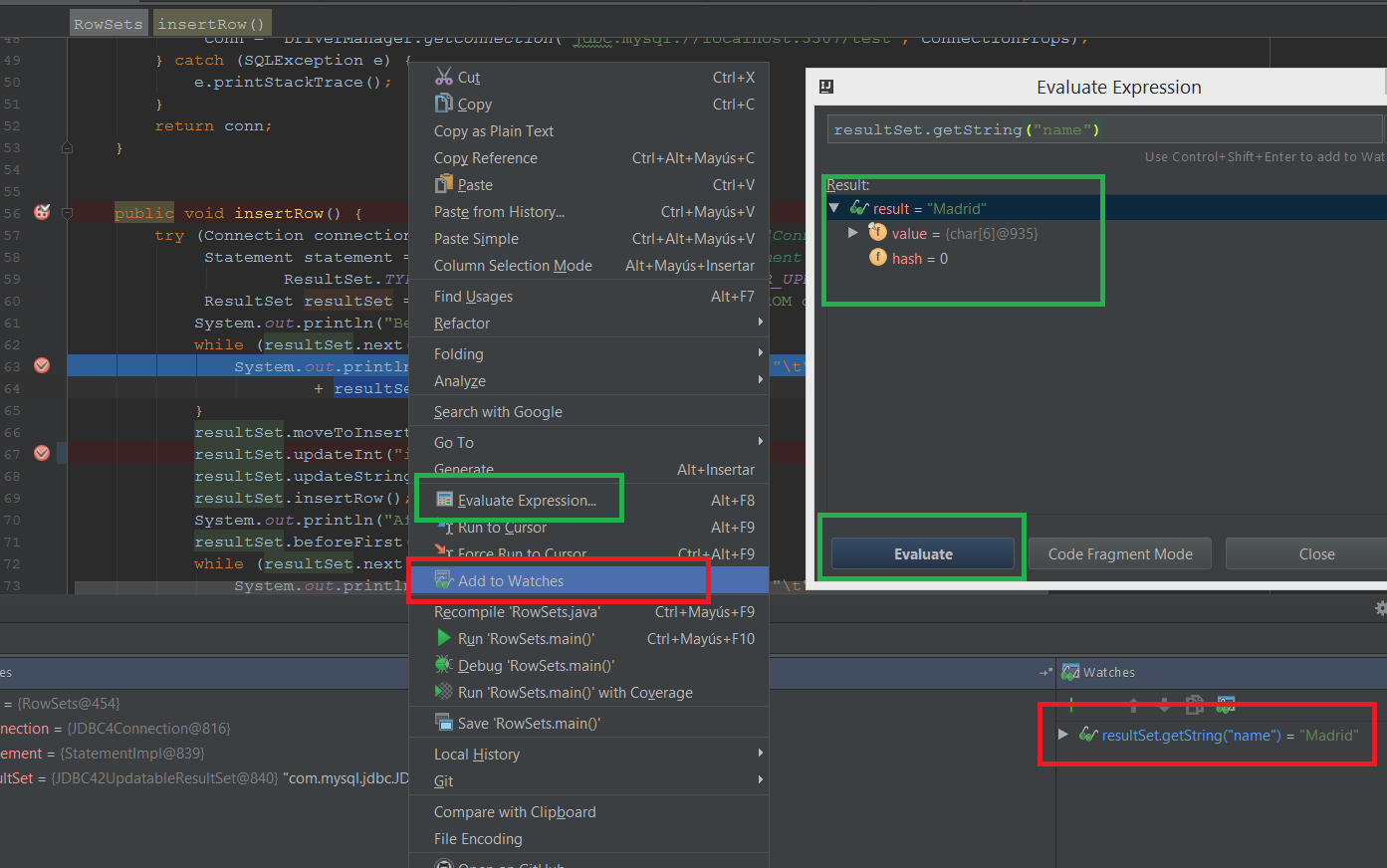The image size is (1387, 868).
Task: Click the method breakpoint icon on line 56
Action: pyautogui.click(x=42, y=212)
